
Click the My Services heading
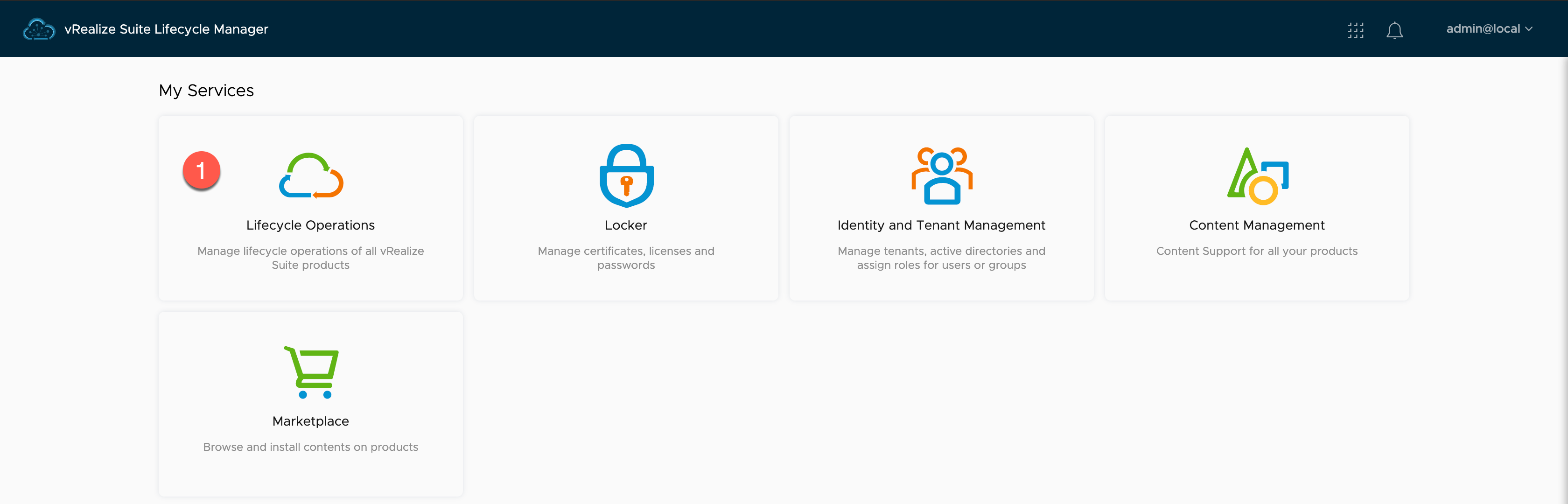pos(206,91)
